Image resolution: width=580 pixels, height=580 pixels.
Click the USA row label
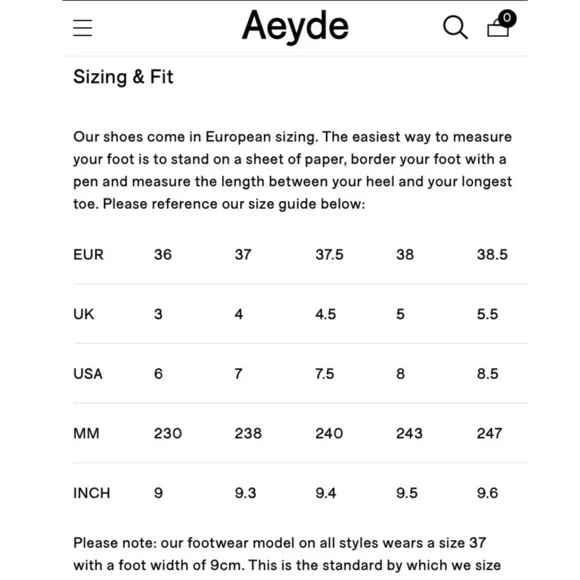coord(88,374)
